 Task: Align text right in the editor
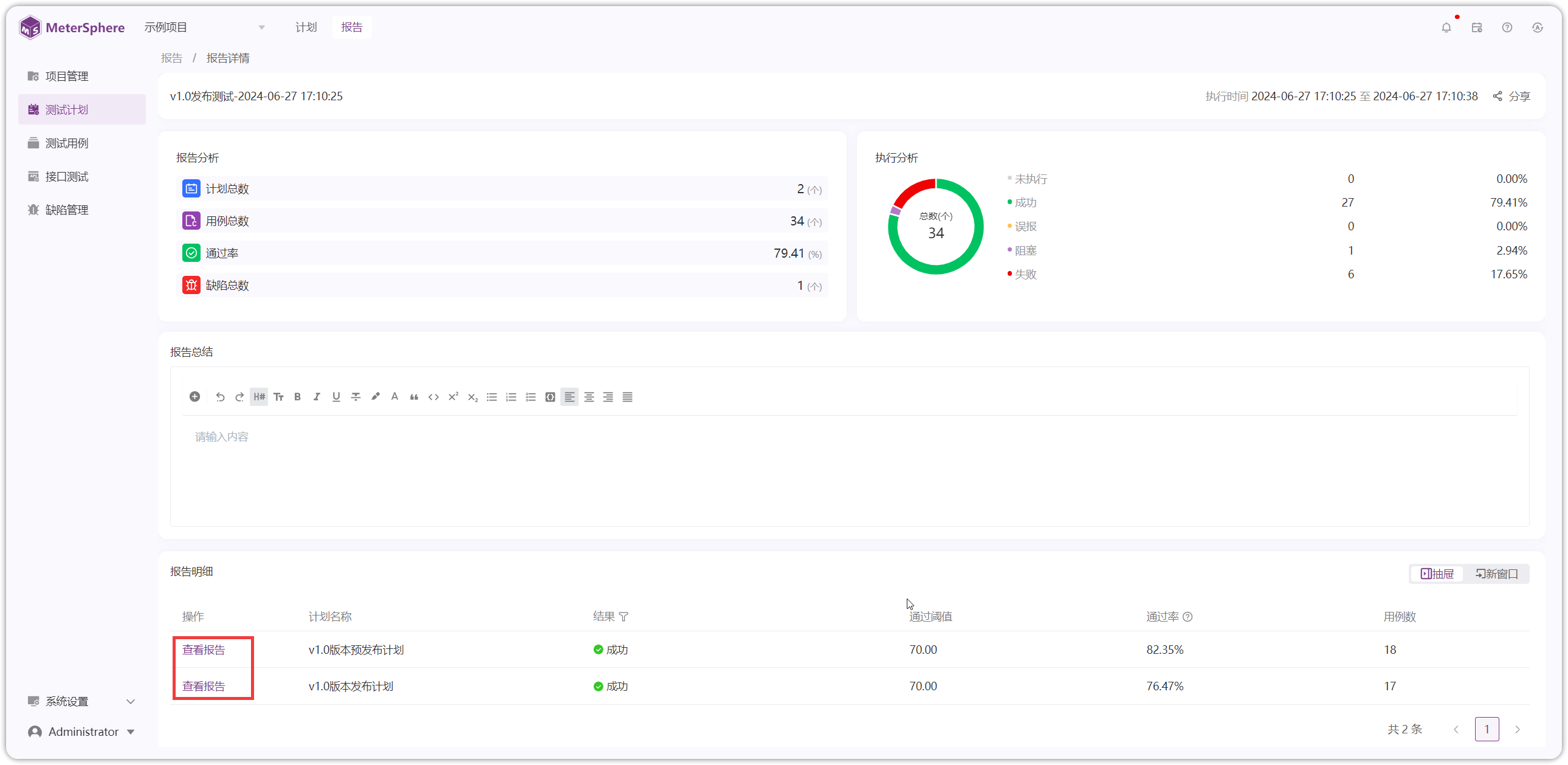[x=609, y=397]
